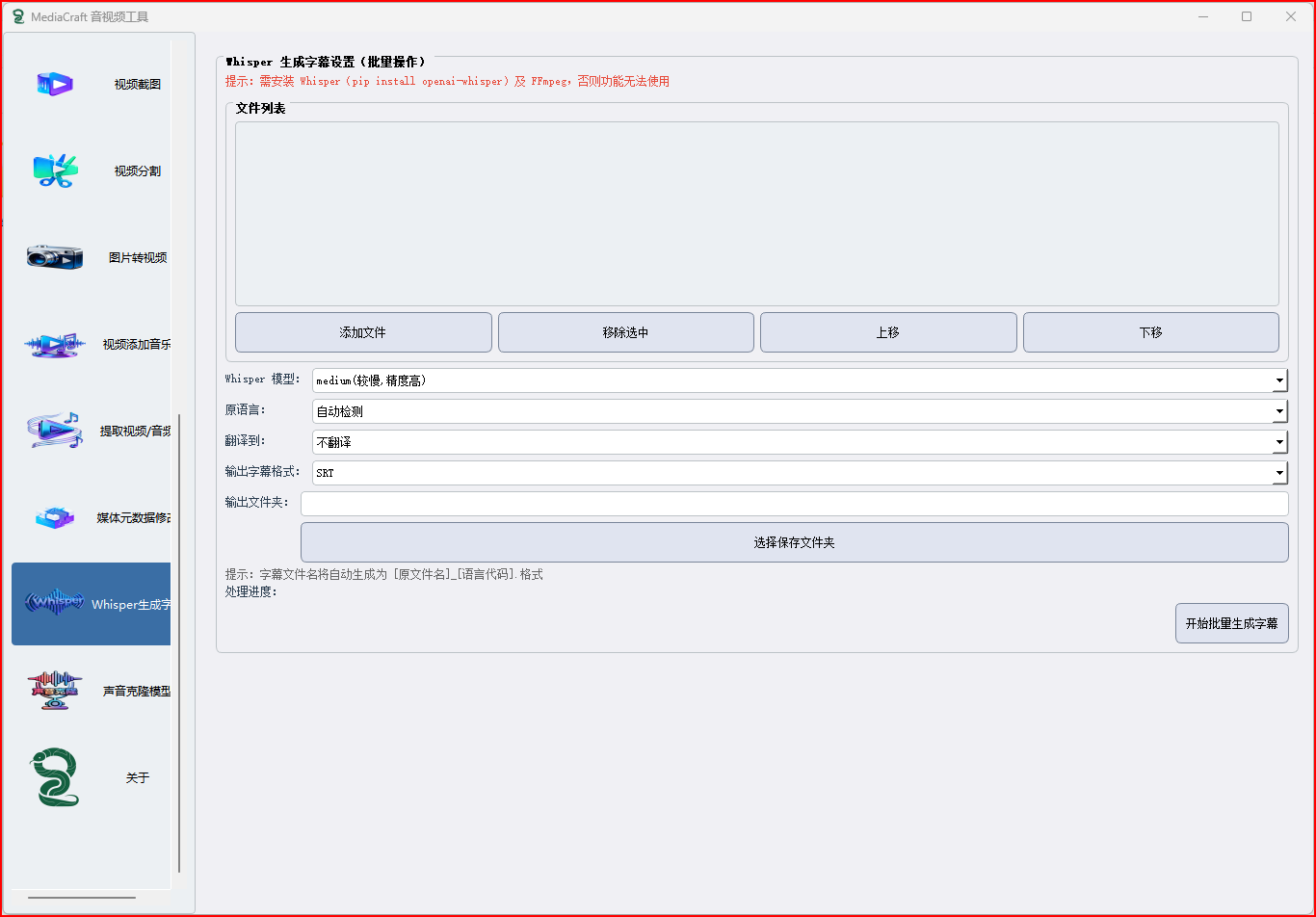
Task: Click the Whisper logo icon in sidebar
Action: [55, 603]
